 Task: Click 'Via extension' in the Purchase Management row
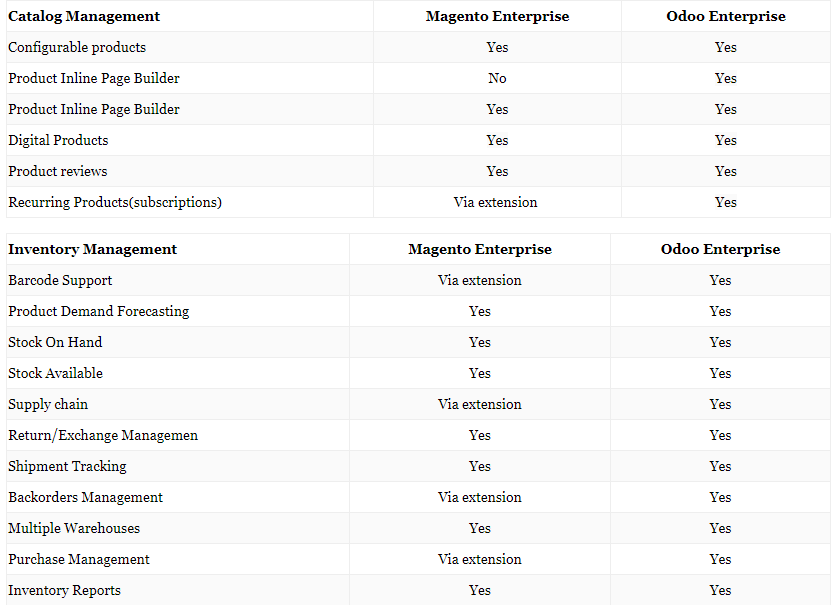pos(479,559)
